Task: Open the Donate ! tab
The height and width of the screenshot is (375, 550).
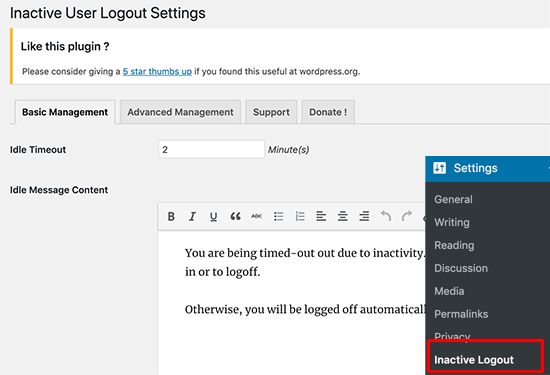Action: point(328,112)
